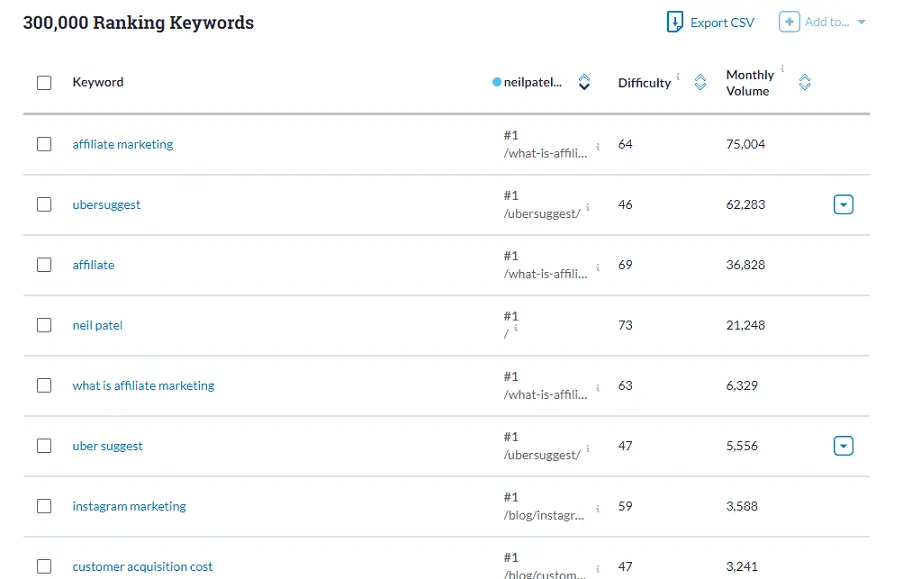The height and width of the screenshot is (579, 903).
Task: Open the customer acquisition cost keyword link
Action: [x=142, y=567]
